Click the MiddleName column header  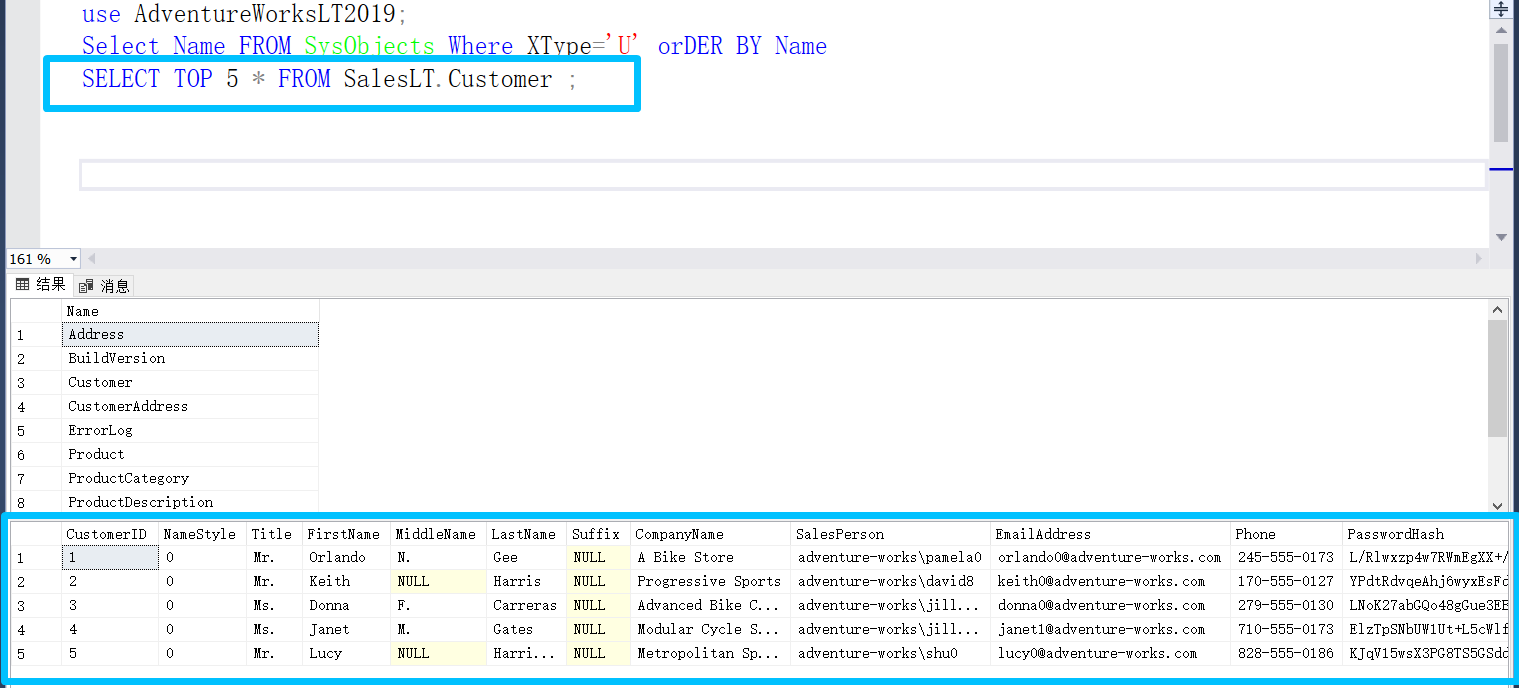coord(438,534)
